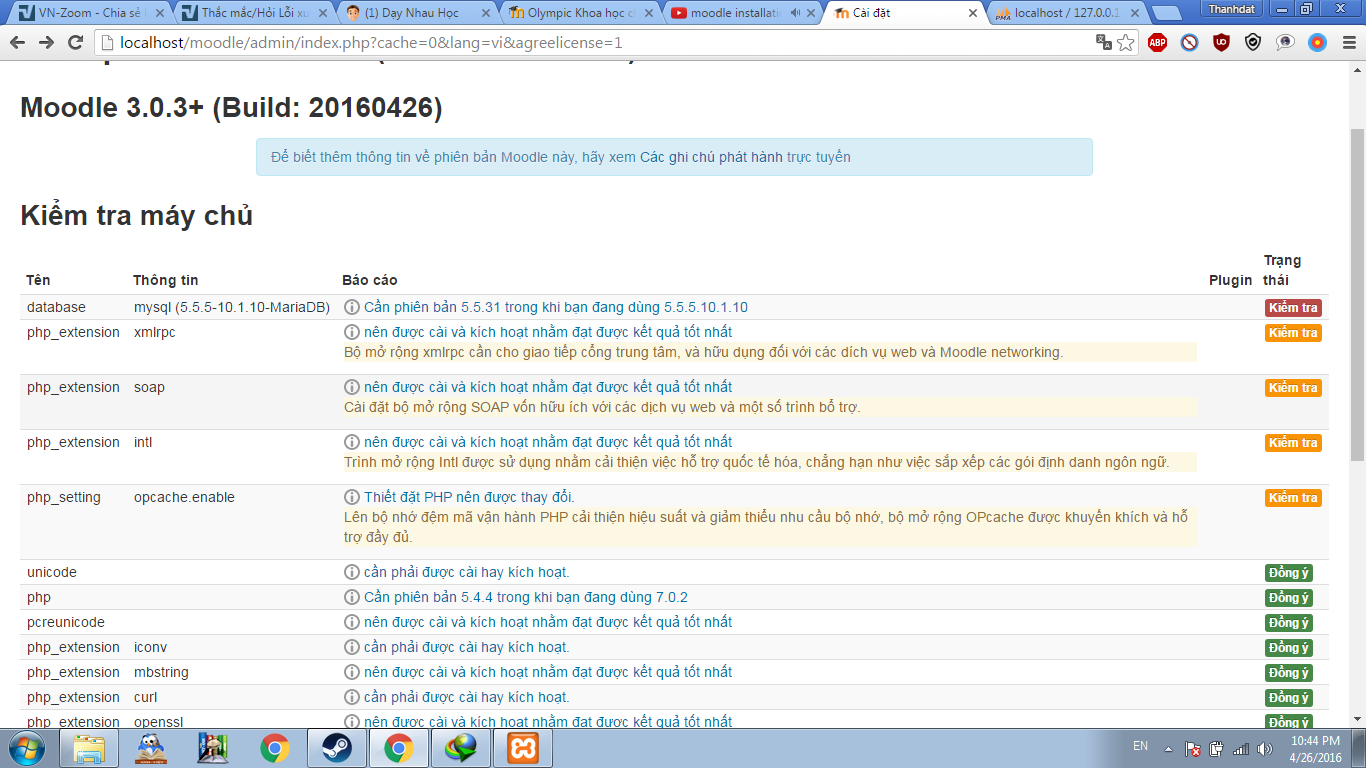
Task: Click the info icon in the soap row
Action: pos(352,387)
